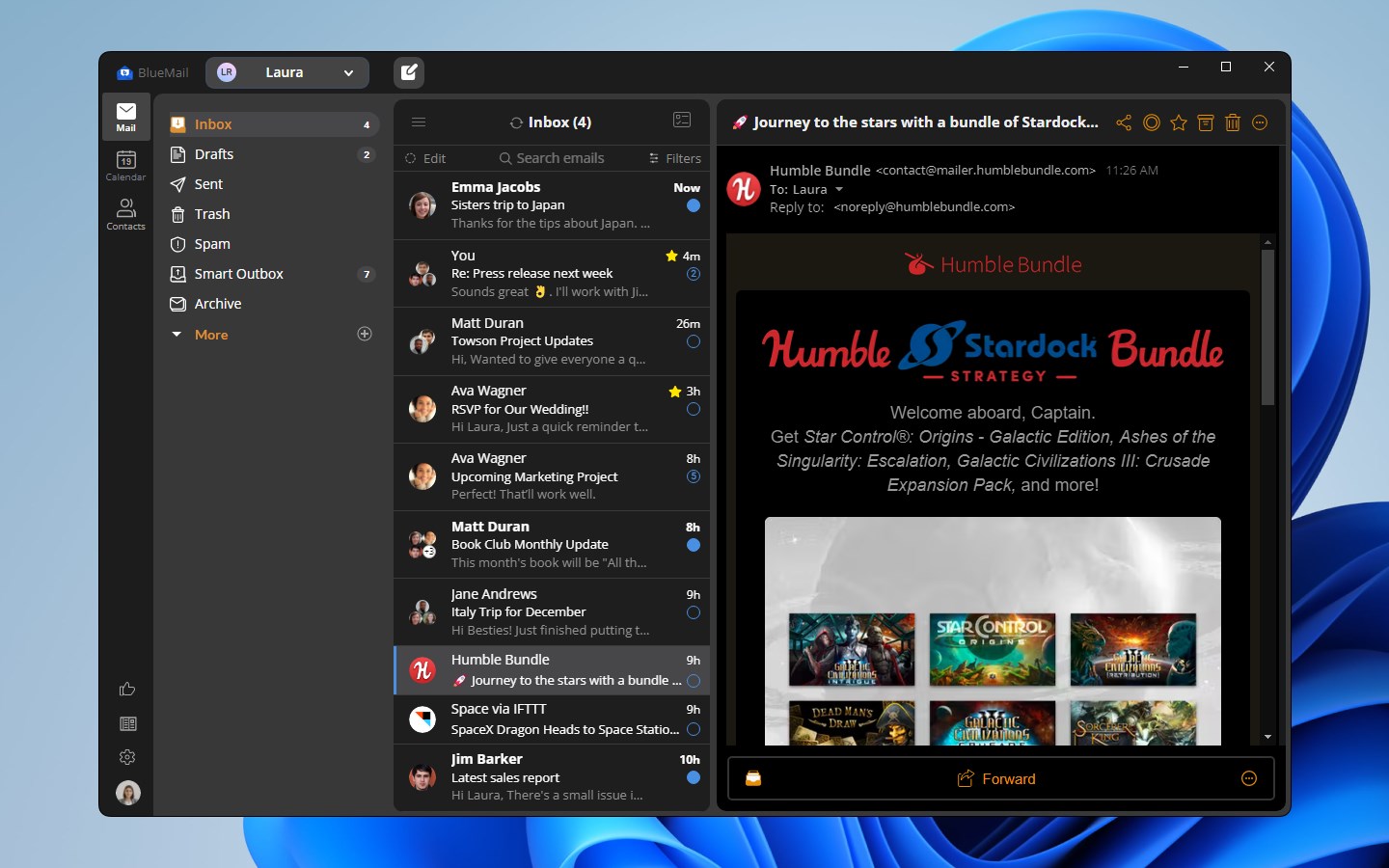
Task: Open the Calendar section
Action: coord(125,165)
